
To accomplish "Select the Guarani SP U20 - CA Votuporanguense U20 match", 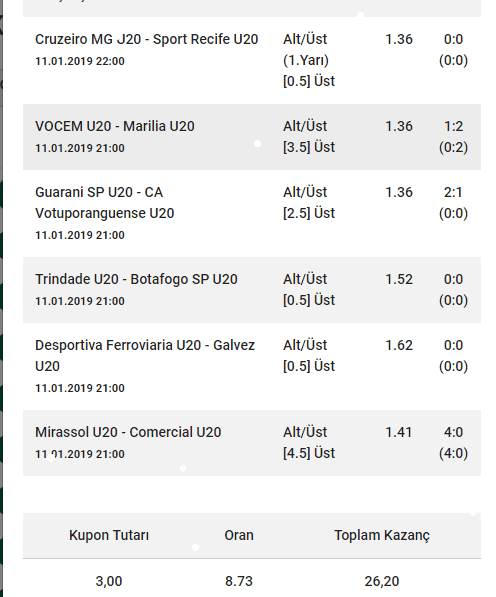I will click(105, 203).
